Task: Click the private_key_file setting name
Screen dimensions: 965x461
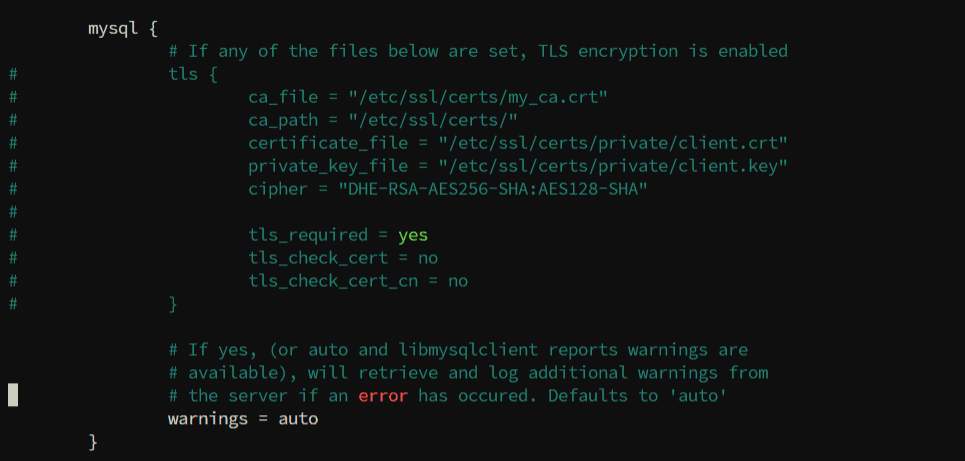Action: point(328,166)
